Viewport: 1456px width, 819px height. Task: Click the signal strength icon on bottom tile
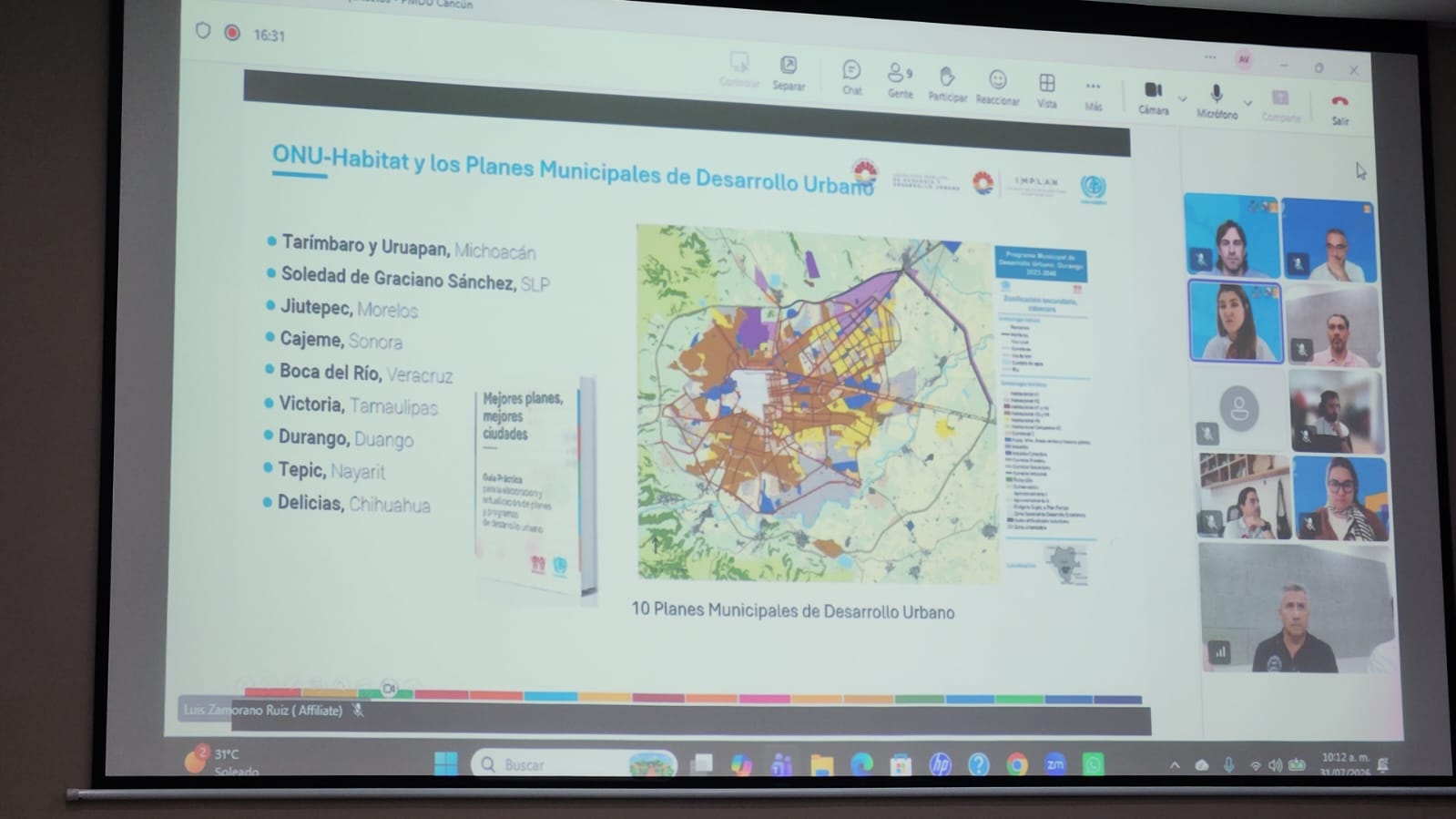coord(1219,651)
